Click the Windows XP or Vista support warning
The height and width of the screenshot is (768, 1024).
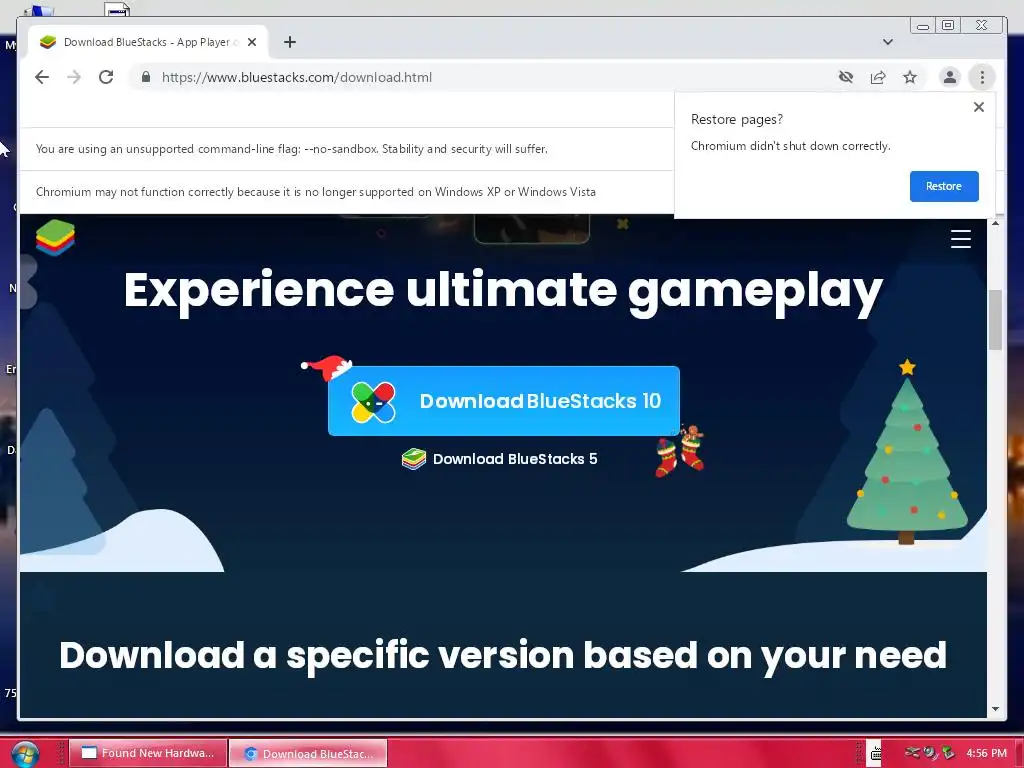click(315, 192)
